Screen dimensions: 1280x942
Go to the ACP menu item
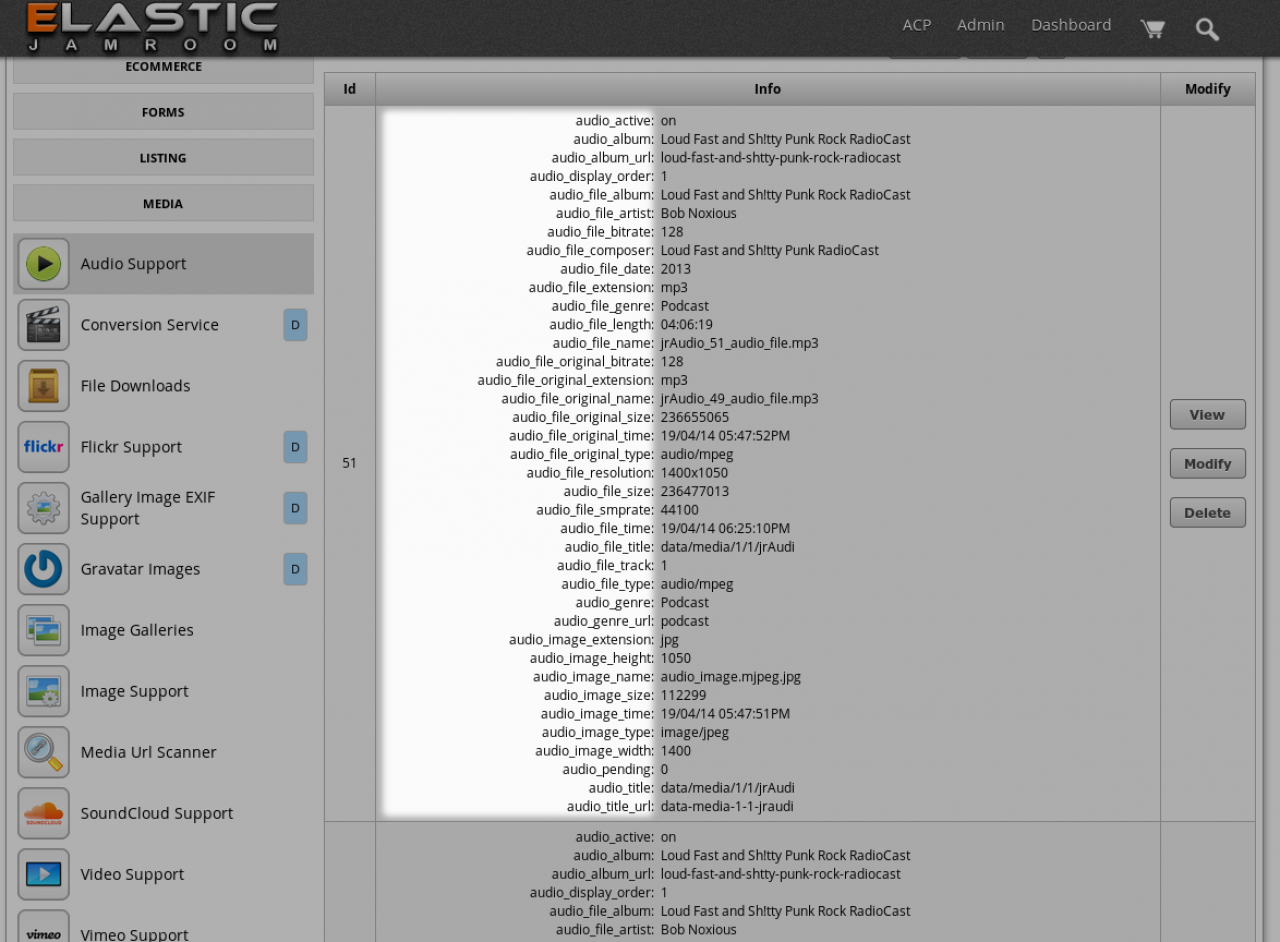click(916, 25)
